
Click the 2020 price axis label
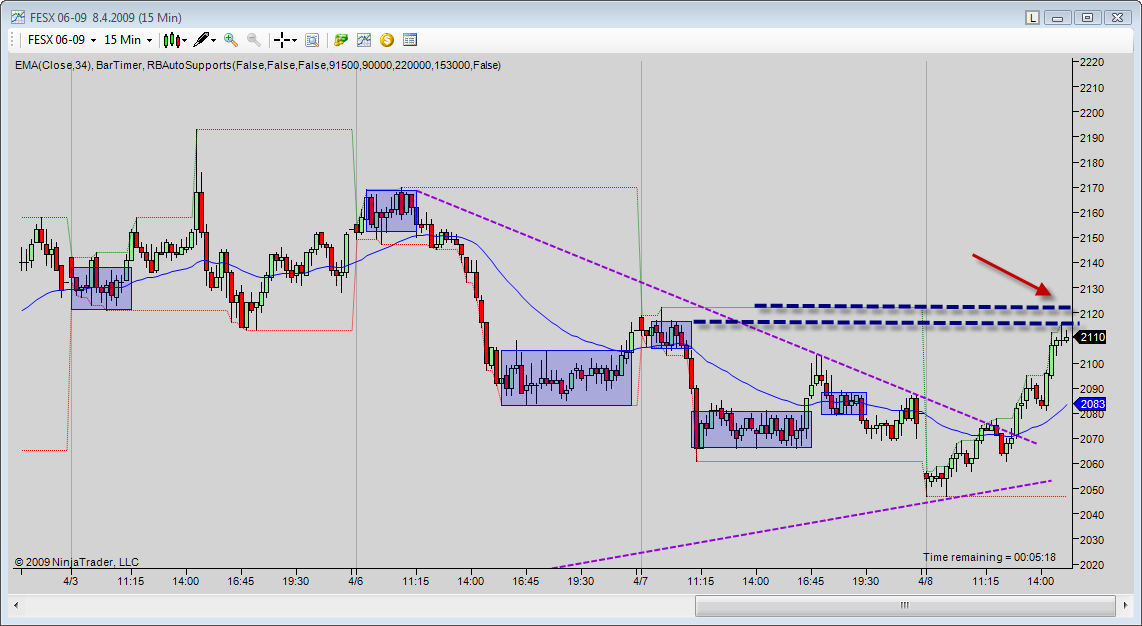click(1092, 565)
